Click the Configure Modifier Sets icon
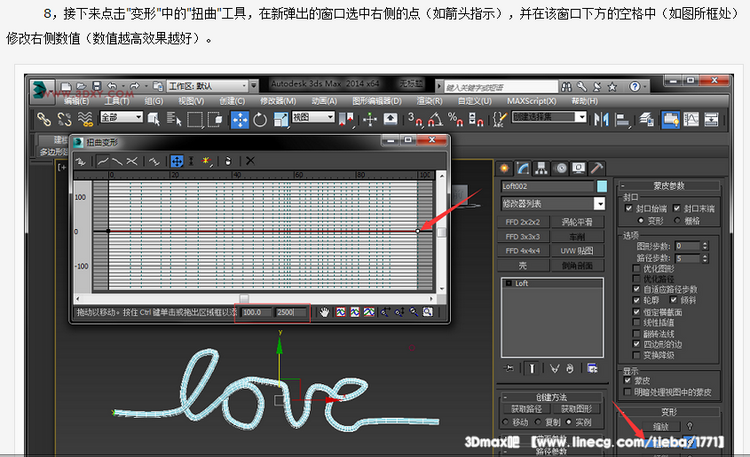 coord(592,368)
